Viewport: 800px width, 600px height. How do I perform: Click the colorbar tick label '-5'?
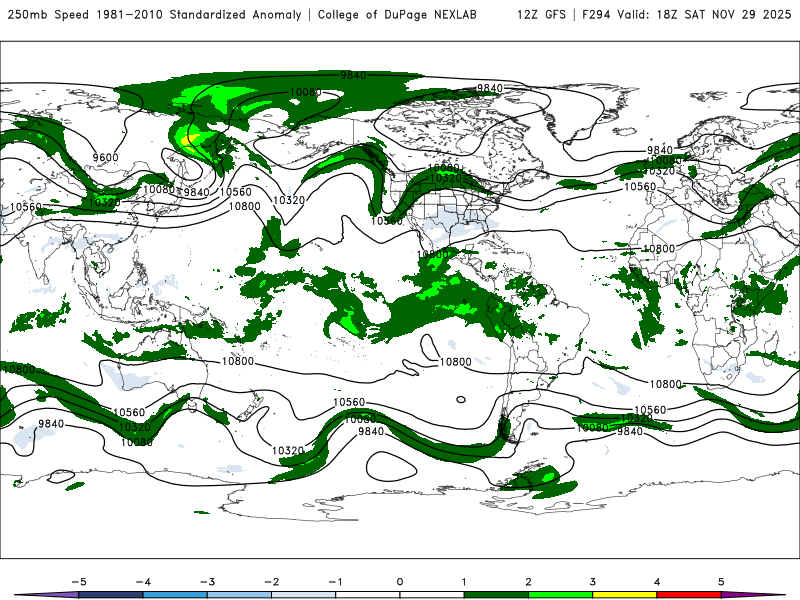(79, 582)
